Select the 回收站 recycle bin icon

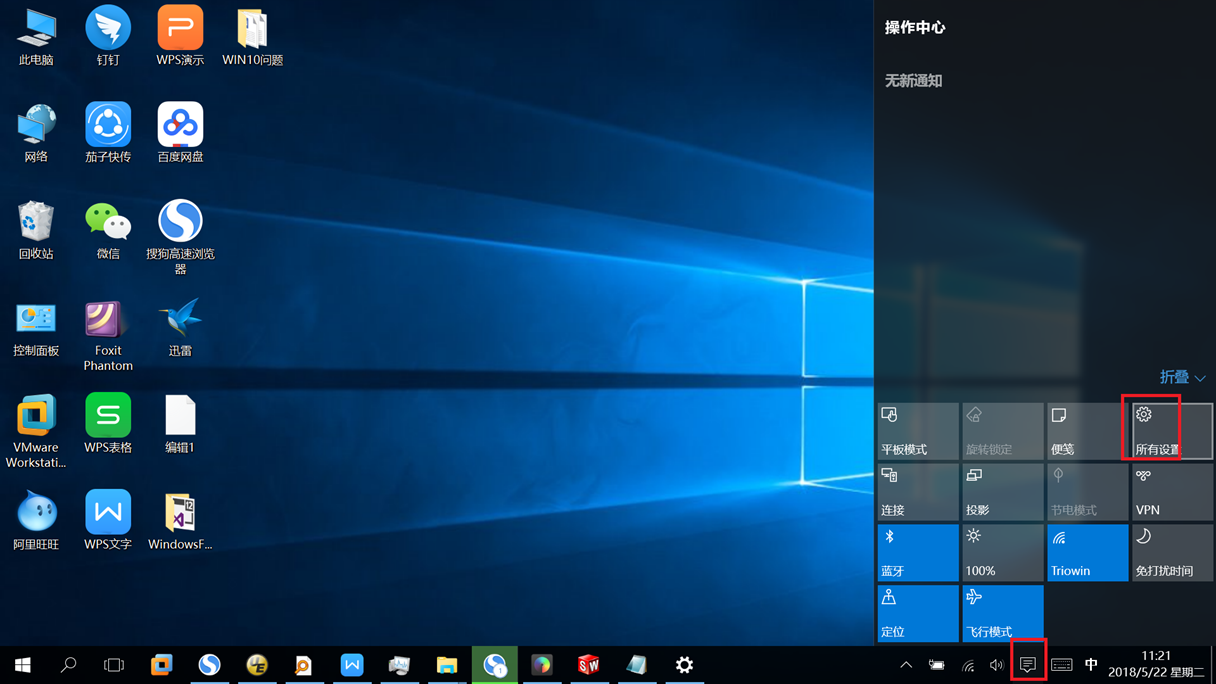pyautogui.click(x=36, y=231)
